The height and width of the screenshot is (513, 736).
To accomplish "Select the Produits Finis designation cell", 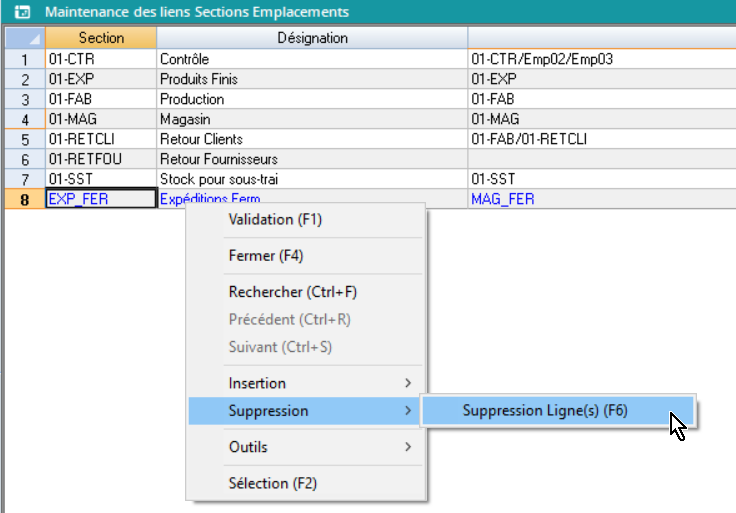I will click(312, 79).
